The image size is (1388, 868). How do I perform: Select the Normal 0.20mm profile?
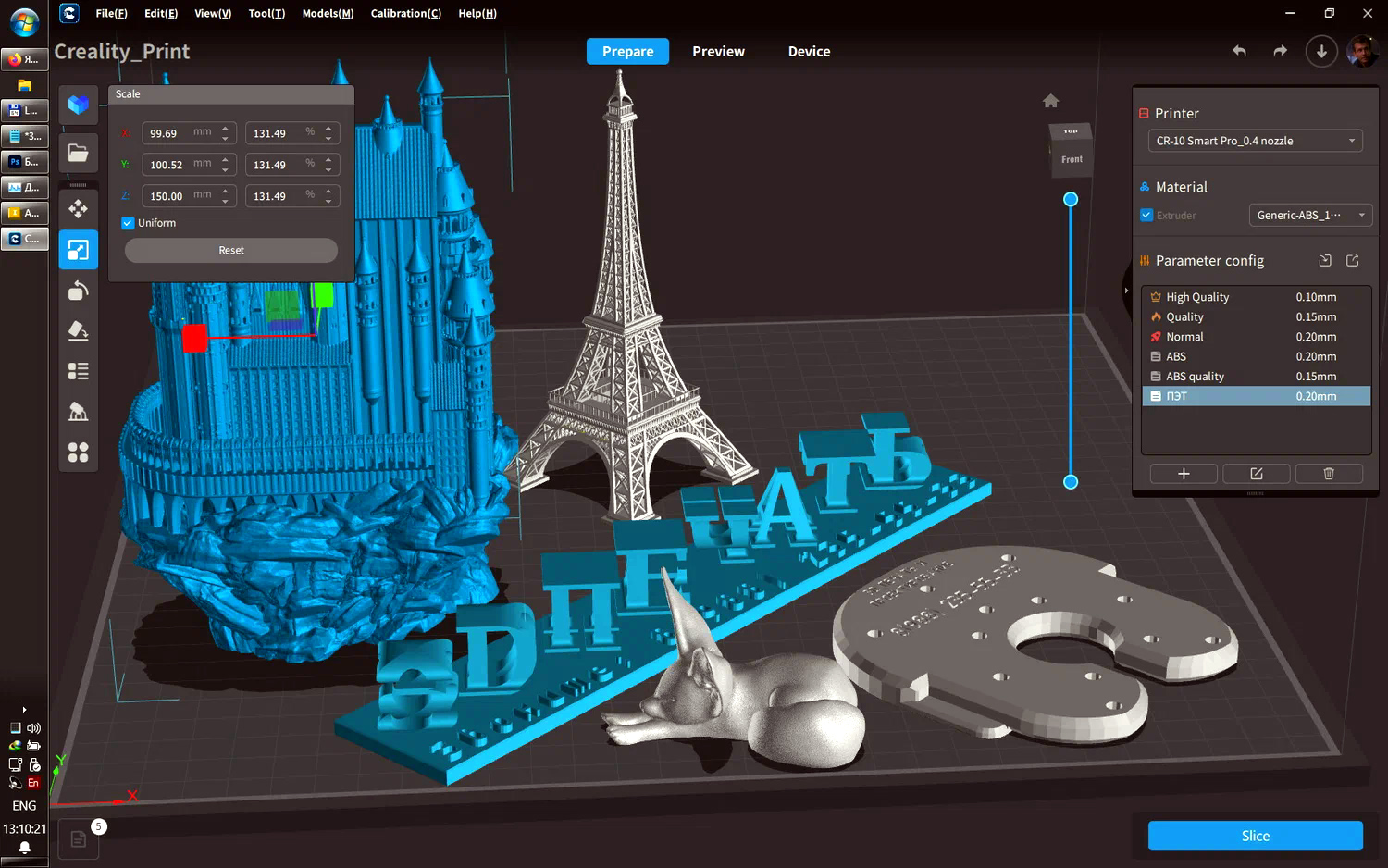point(1256,337)
